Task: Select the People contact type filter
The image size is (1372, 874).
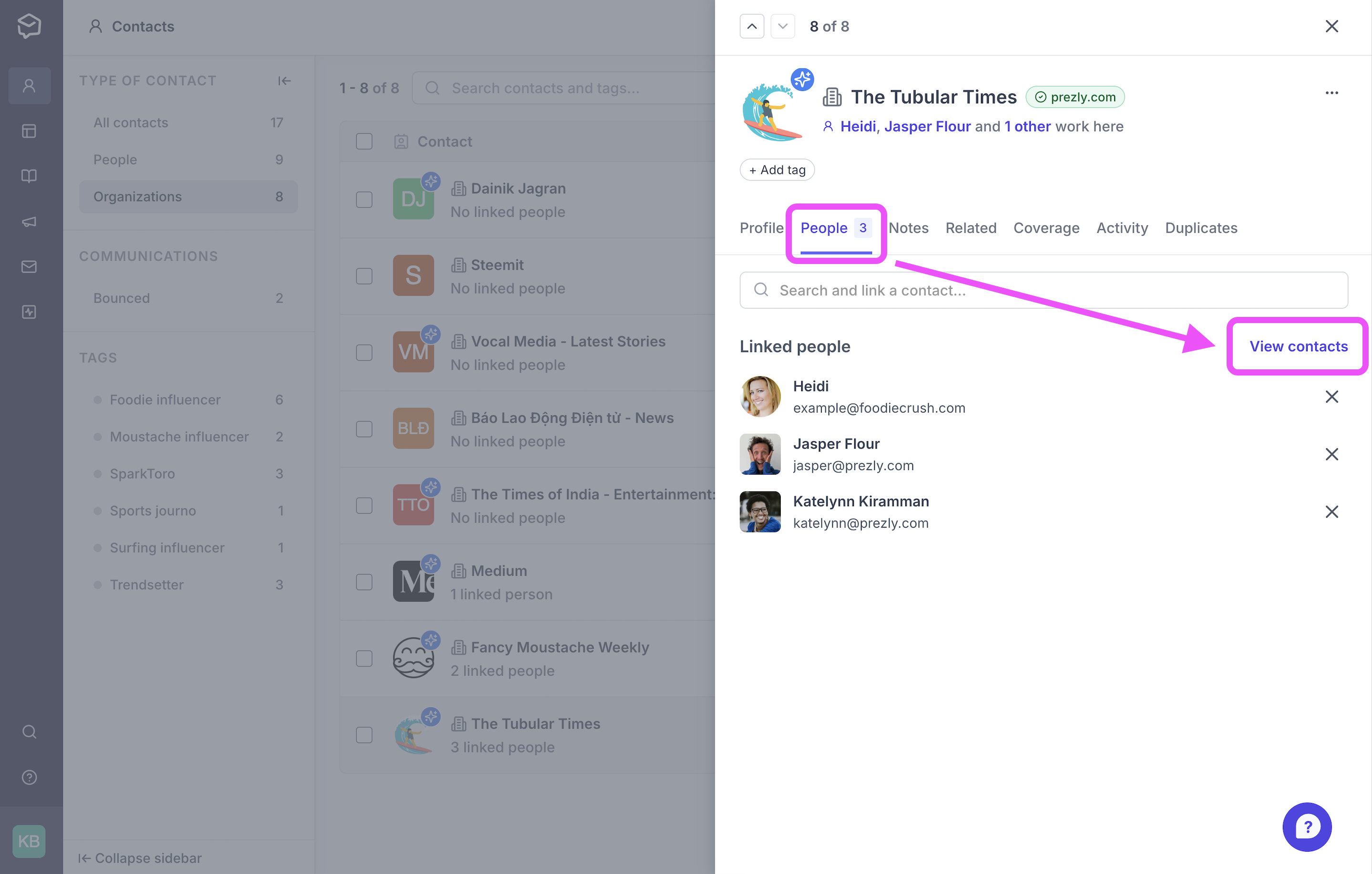Action: pos(188,160)
